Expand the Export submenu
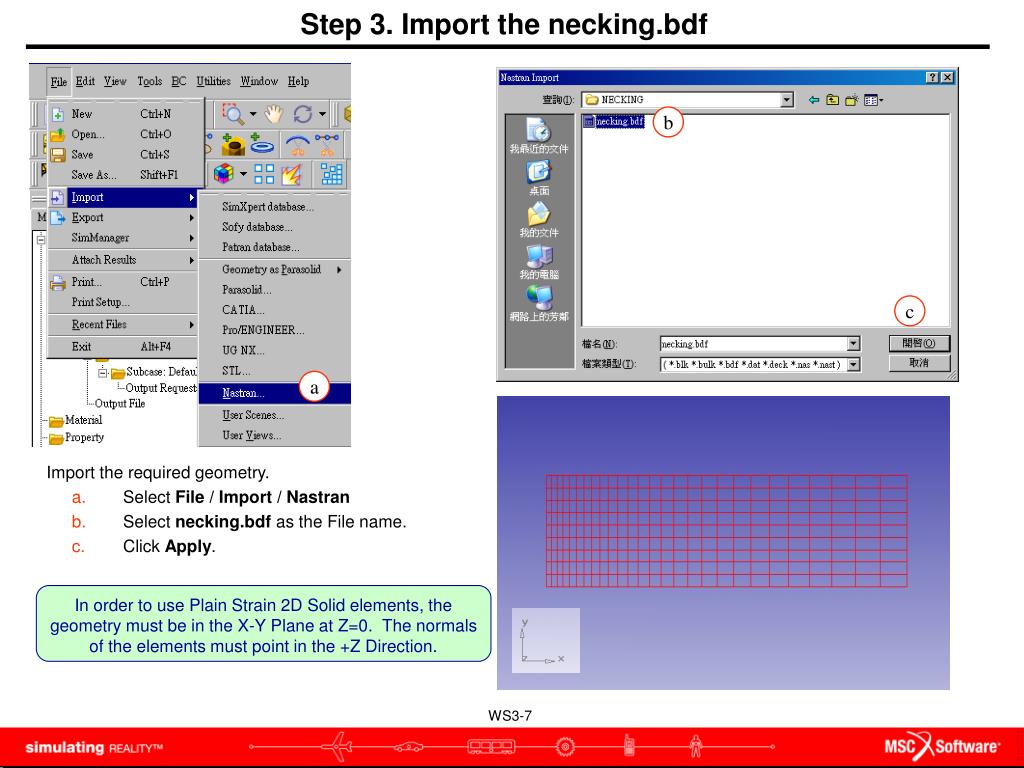1024x768 pixels. [x=123, y=217]
